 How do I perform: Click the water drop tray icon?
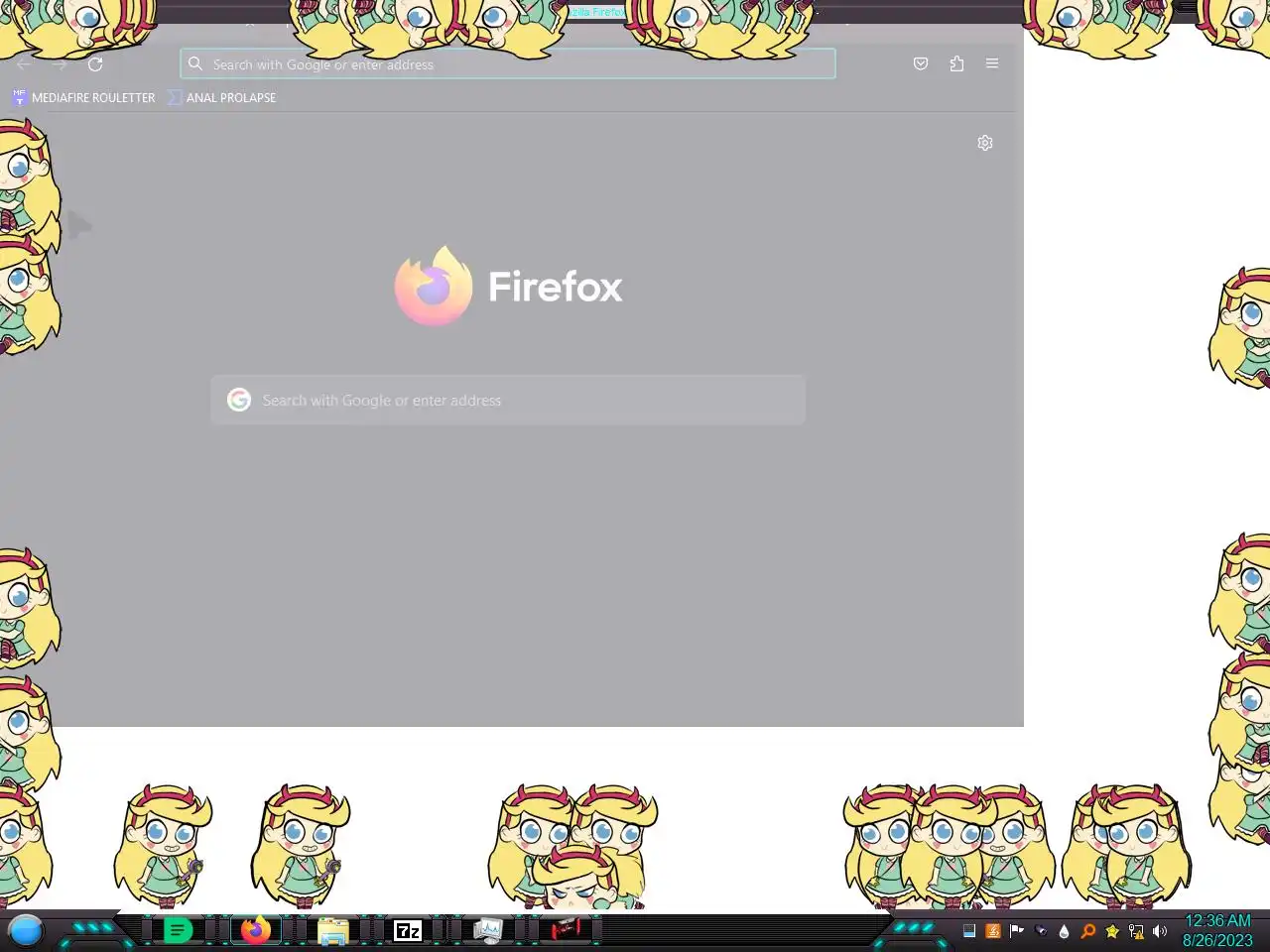point(1065,931)
